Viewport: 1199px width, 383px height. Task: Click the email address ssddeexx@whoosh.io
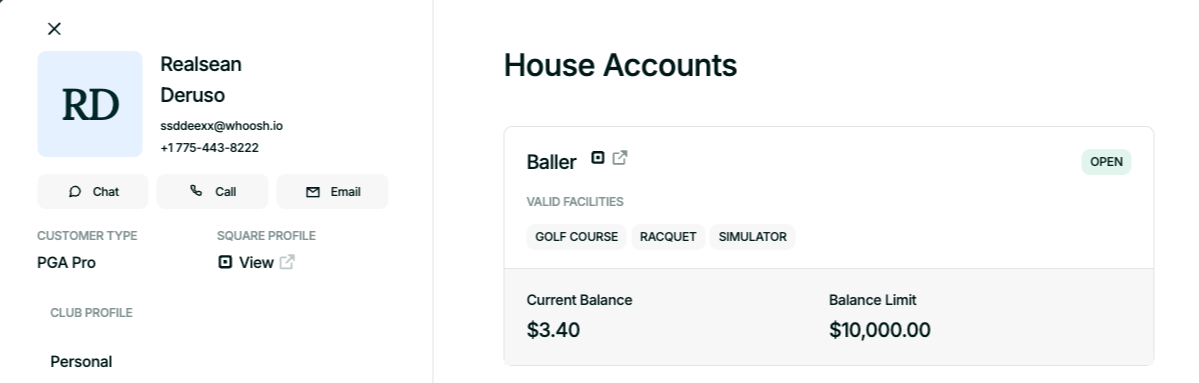point(222,125)
